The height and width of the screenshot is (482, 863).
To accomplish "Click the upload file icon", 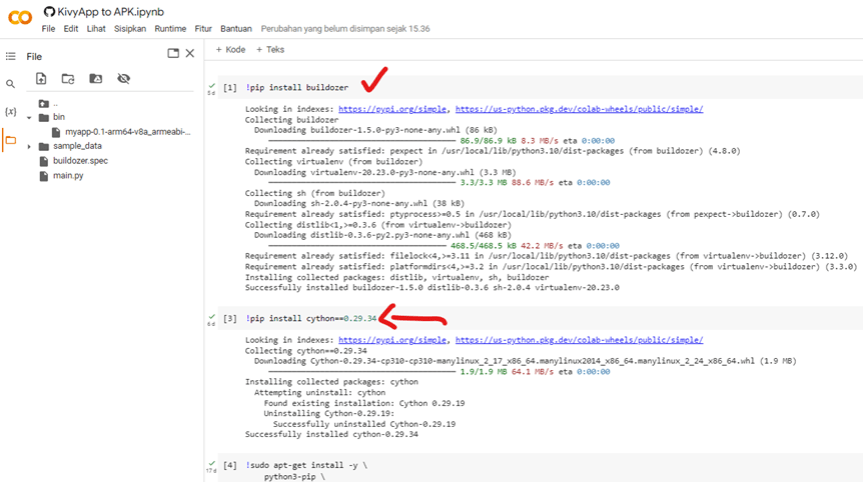I will (x=41, y=79).
